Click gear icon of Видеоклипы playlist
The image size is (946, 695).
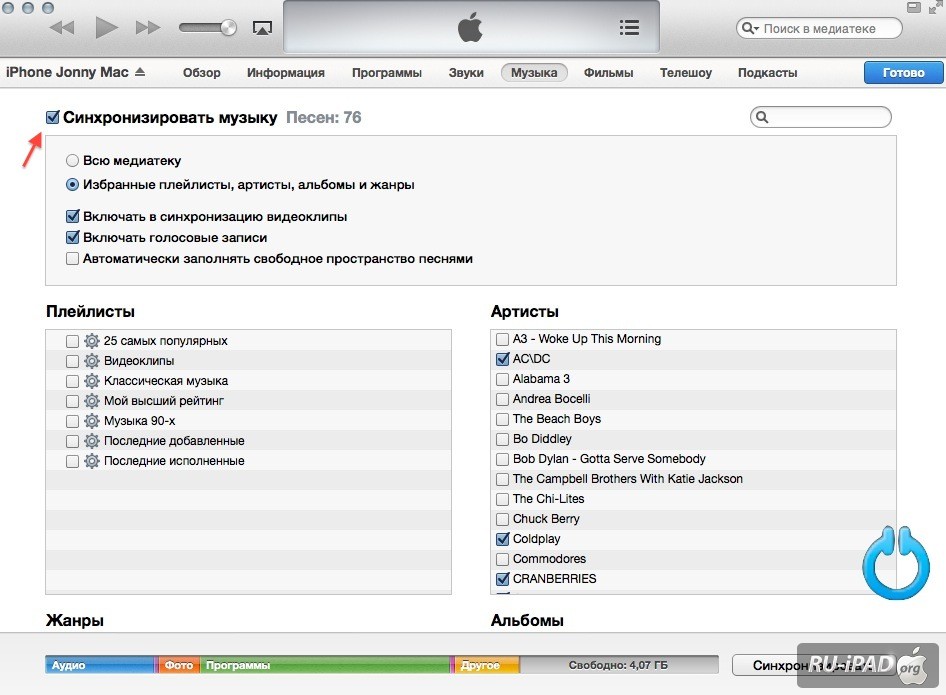click(92, 361)
